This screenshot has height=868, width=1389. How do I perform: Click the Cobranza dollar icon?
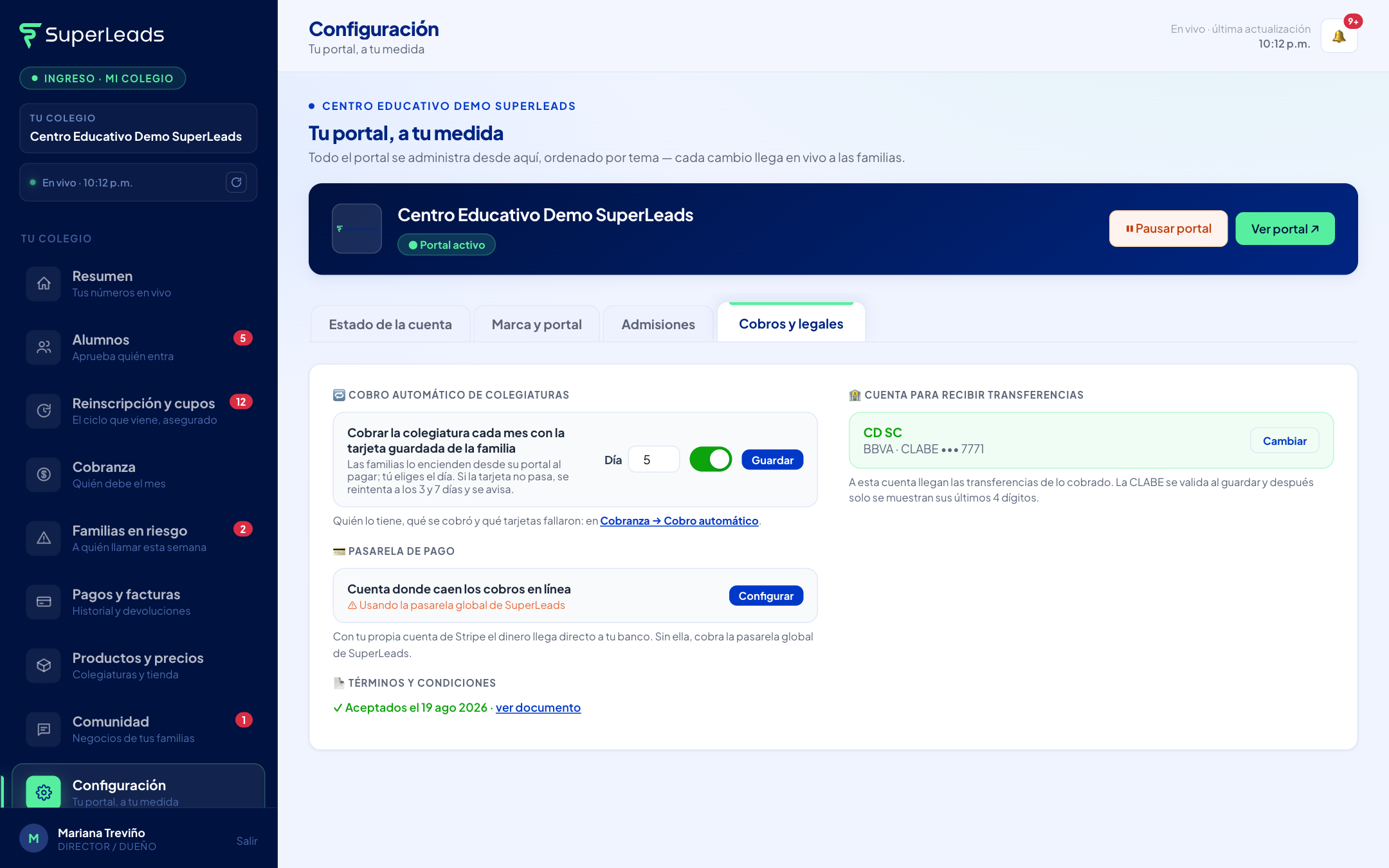(44, 475)
